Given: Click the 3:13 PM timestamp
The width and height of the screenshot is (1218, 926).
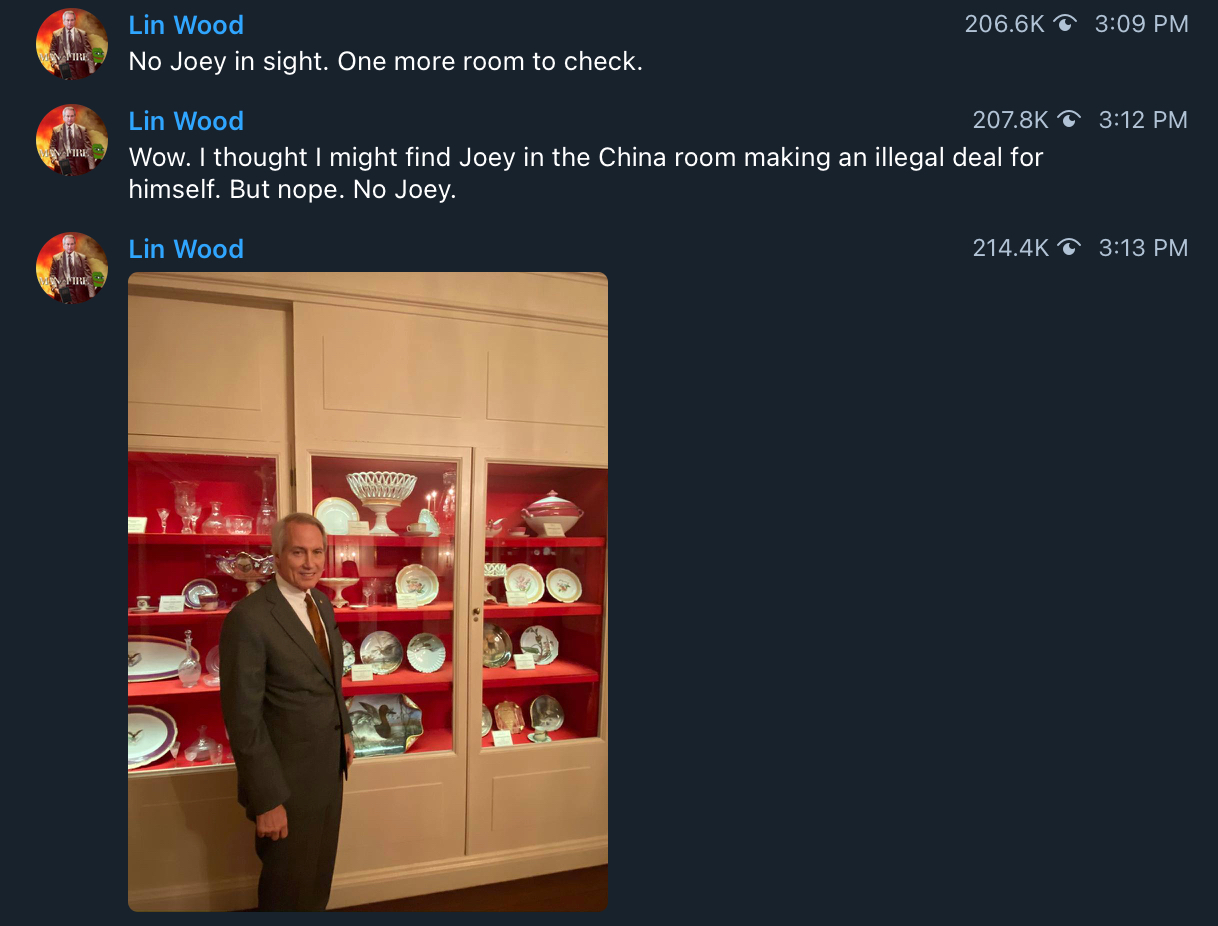Looking at the screenshot, I should point(1144,249).
